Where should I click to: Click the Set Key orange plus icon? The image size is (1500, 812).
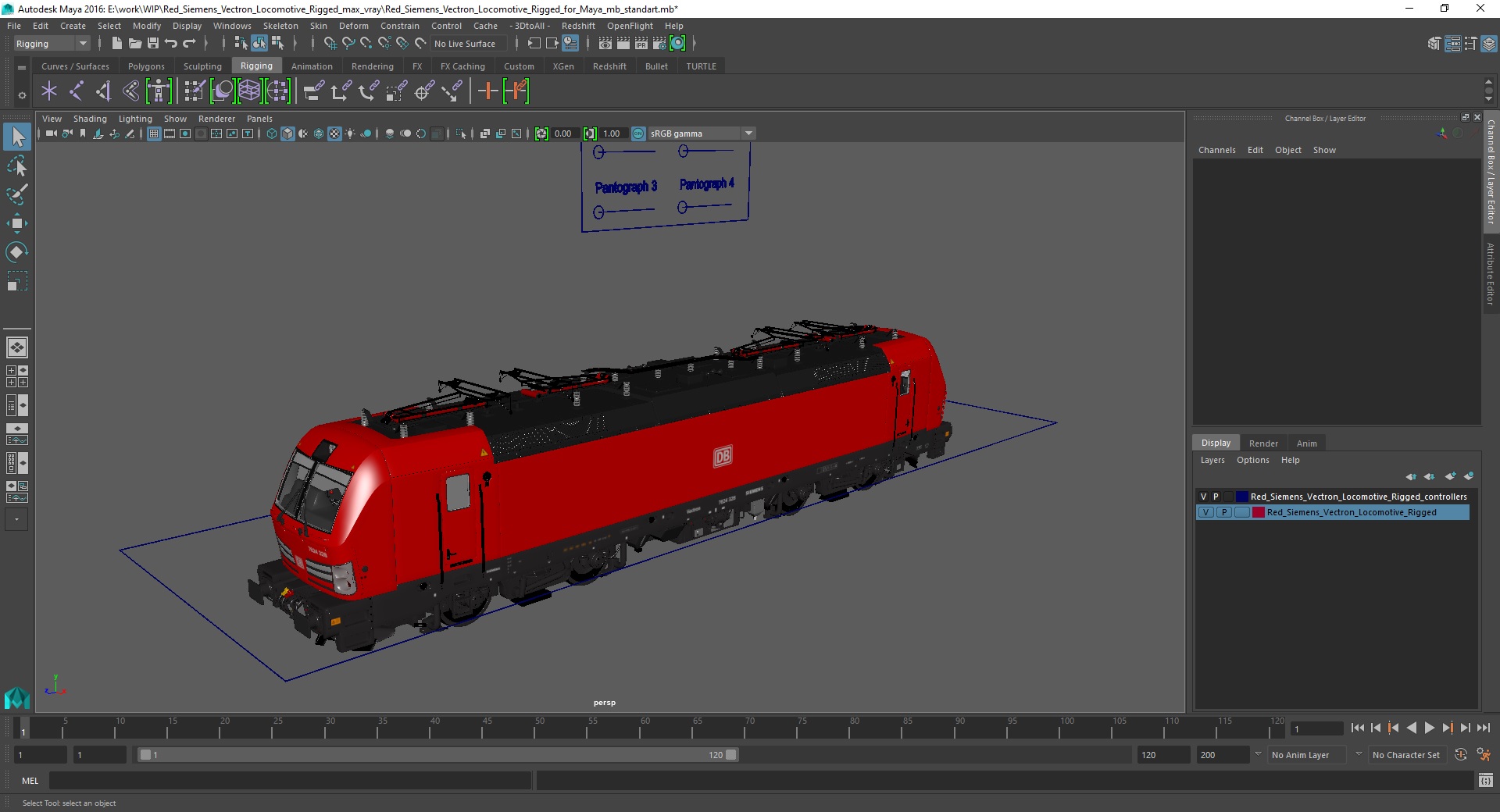487,91
